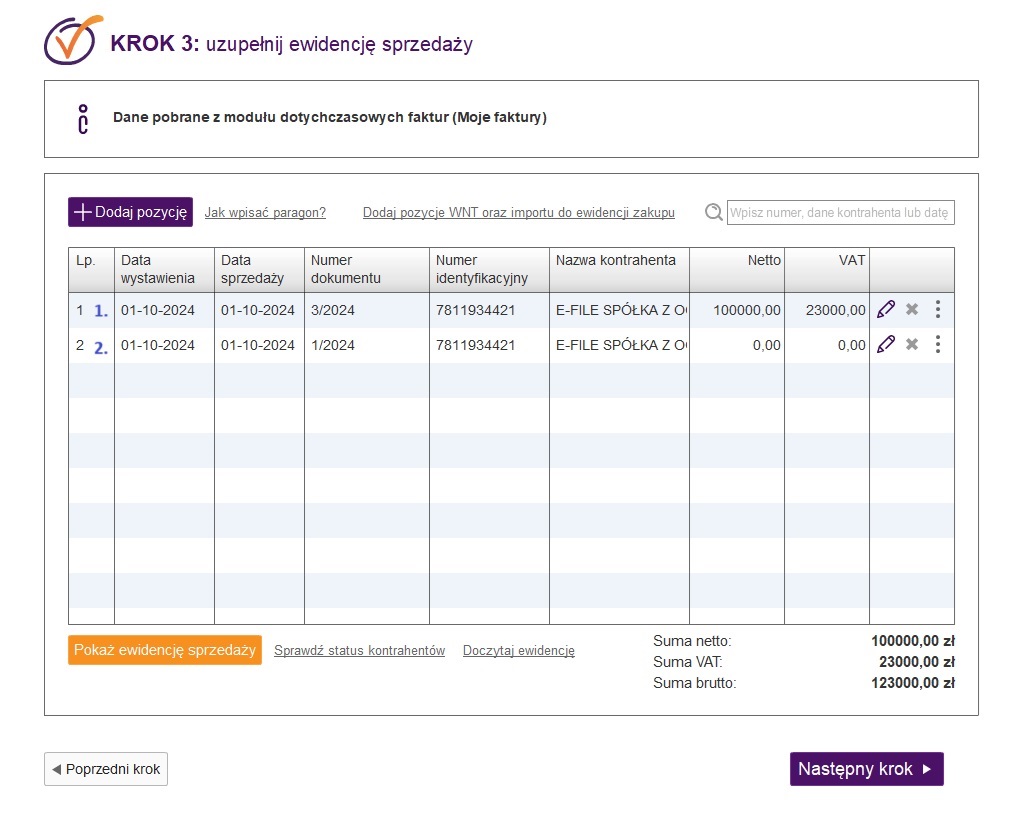
Task: Click the checkmark logo beside KROK 3
Action: click(x=73, y=40)
